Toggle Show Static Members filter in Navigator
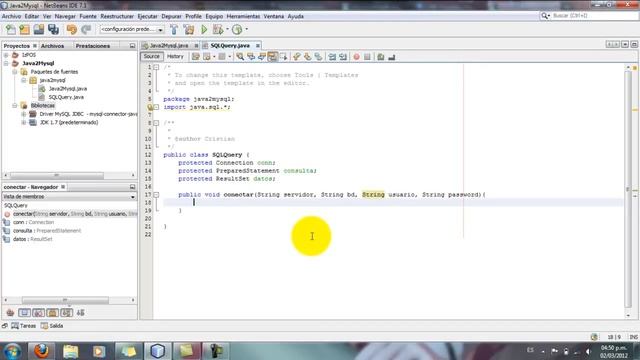The height and width of the screenshot is (360, 640). 38,313
